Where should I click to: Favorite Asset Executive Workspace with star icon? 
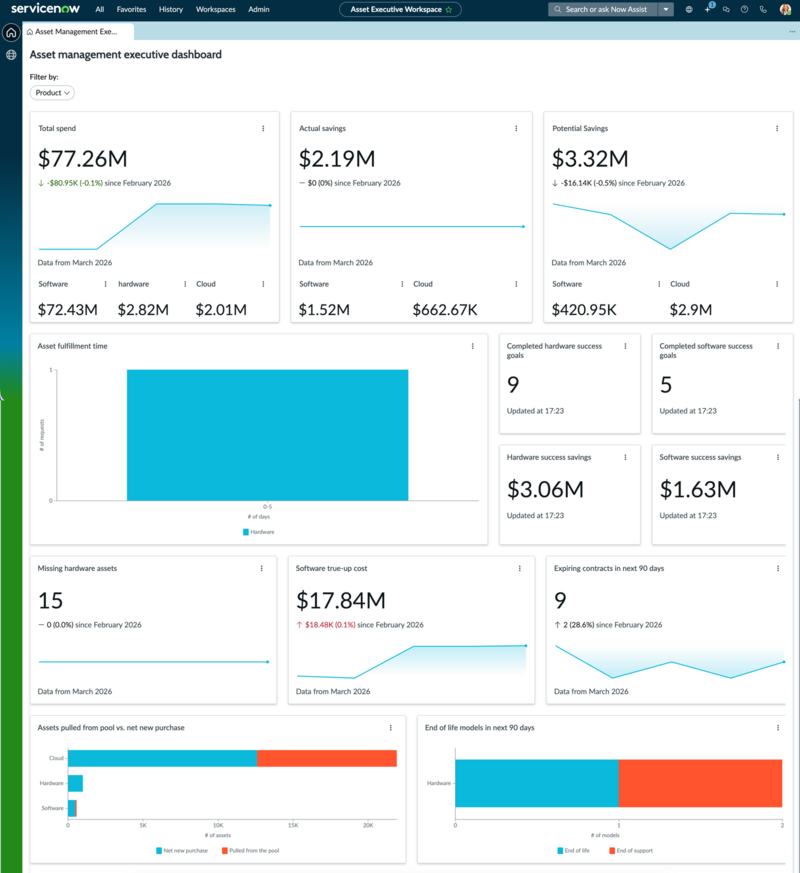pos(449,9)
